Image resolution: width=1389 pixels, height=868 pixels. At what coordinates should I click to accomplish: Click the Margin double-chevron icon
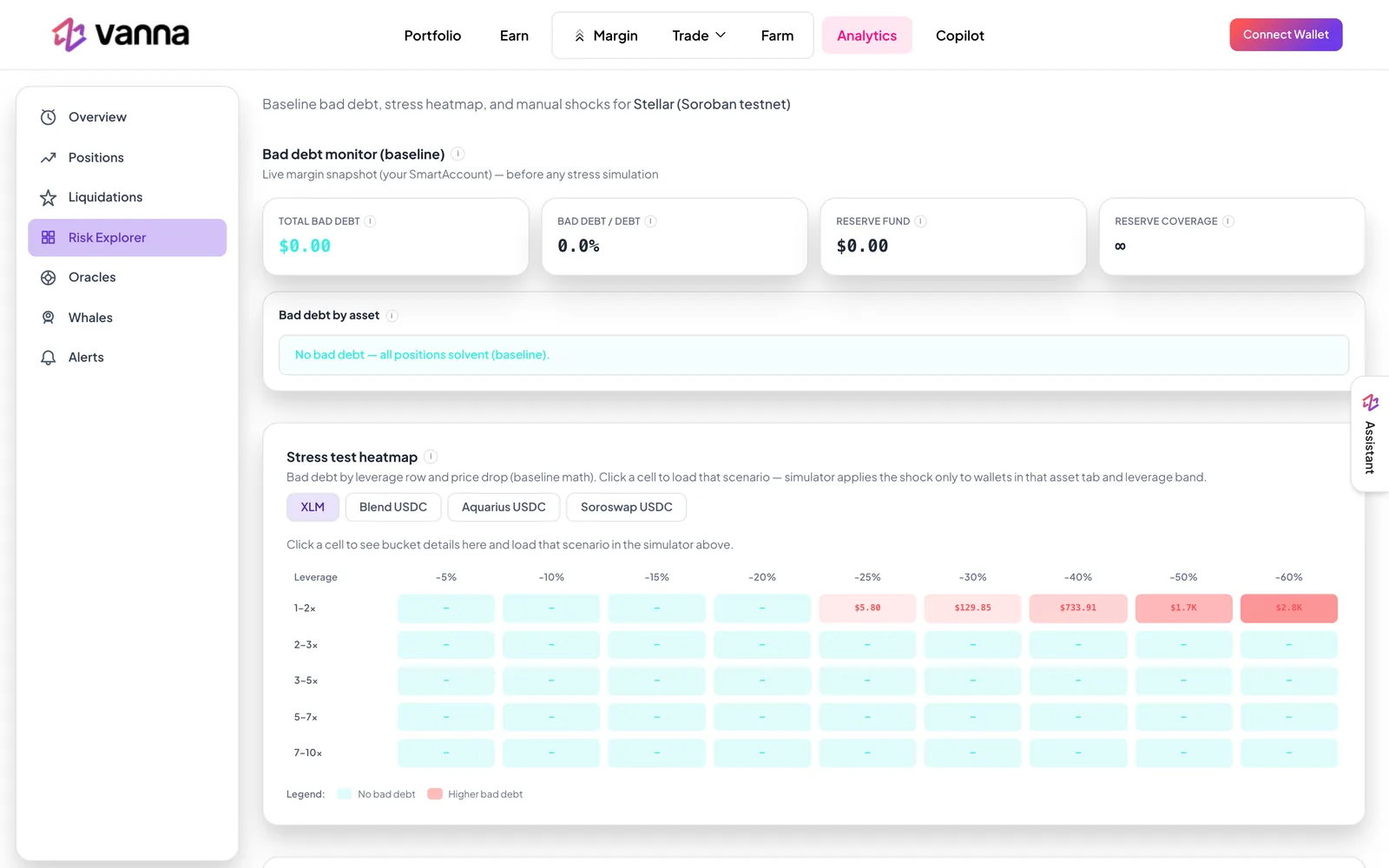pos(579,36)
